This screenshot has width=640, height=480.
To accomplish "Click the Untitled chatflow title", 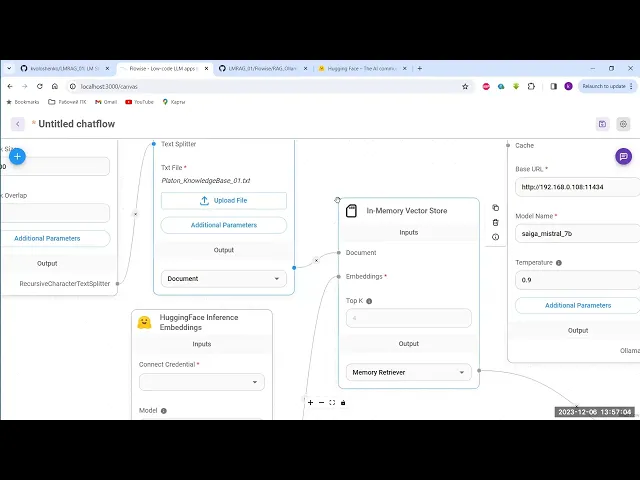I will pos(77,124).
